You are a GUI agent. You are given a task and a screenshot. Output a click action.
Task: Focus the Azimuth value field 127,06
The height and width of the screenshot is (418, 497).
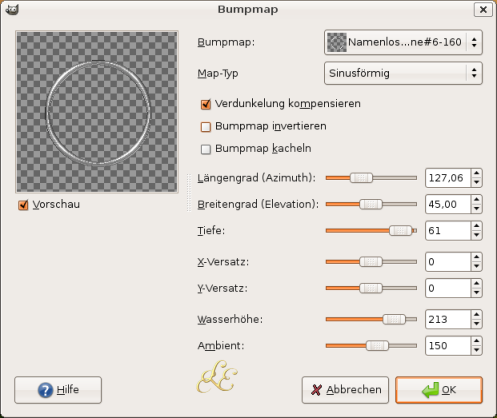pyautogui.click(x=448, y=178)
